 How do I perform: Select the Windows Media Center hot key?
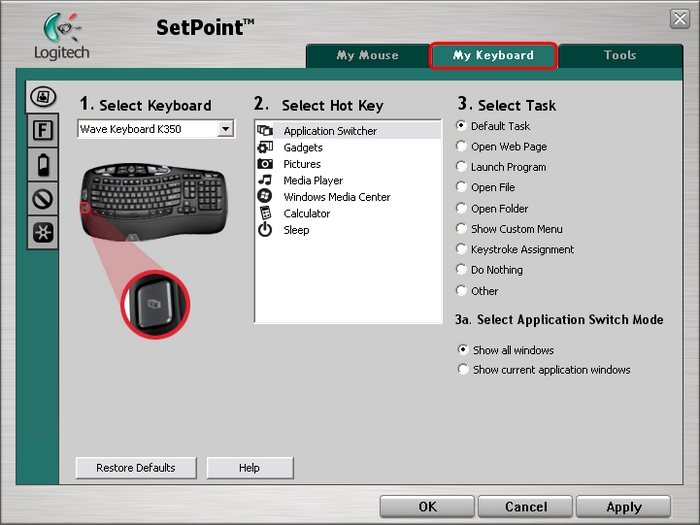[336, 197]
